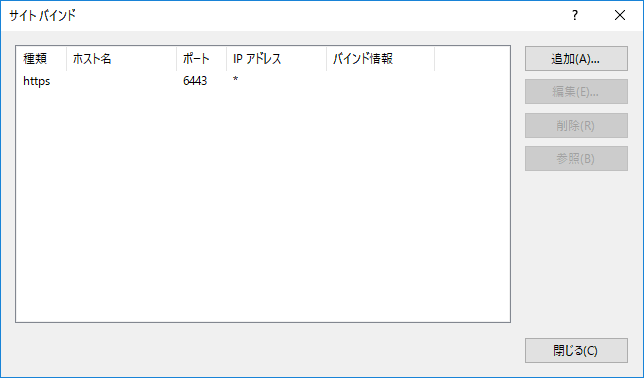Sort by the バインド情報 column header
Image resolution: width=644 pixels, height=378 pixels.
[380, 59]
